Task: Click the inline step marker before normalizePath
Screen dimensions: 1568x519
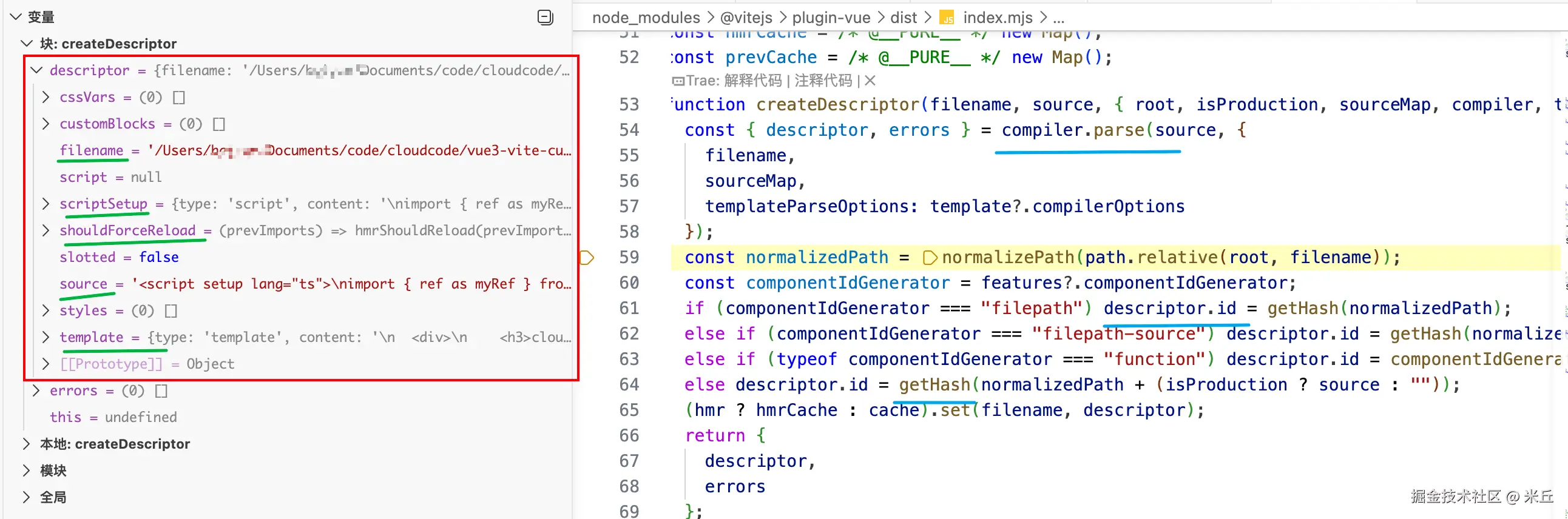Action: (930, 258)
